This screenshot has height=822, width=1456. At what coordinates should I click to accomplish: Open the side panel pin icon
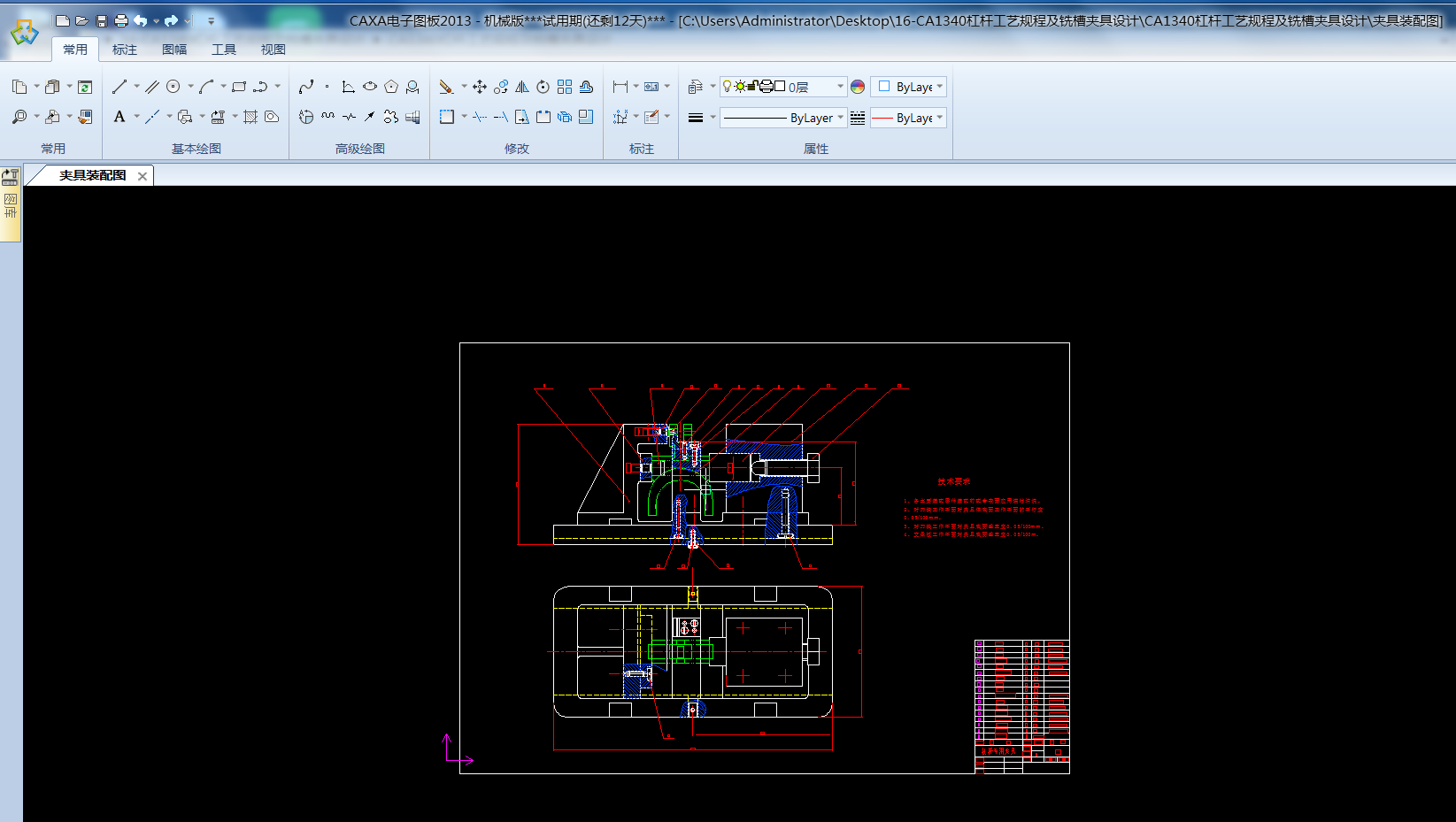[x=11, y=177]
